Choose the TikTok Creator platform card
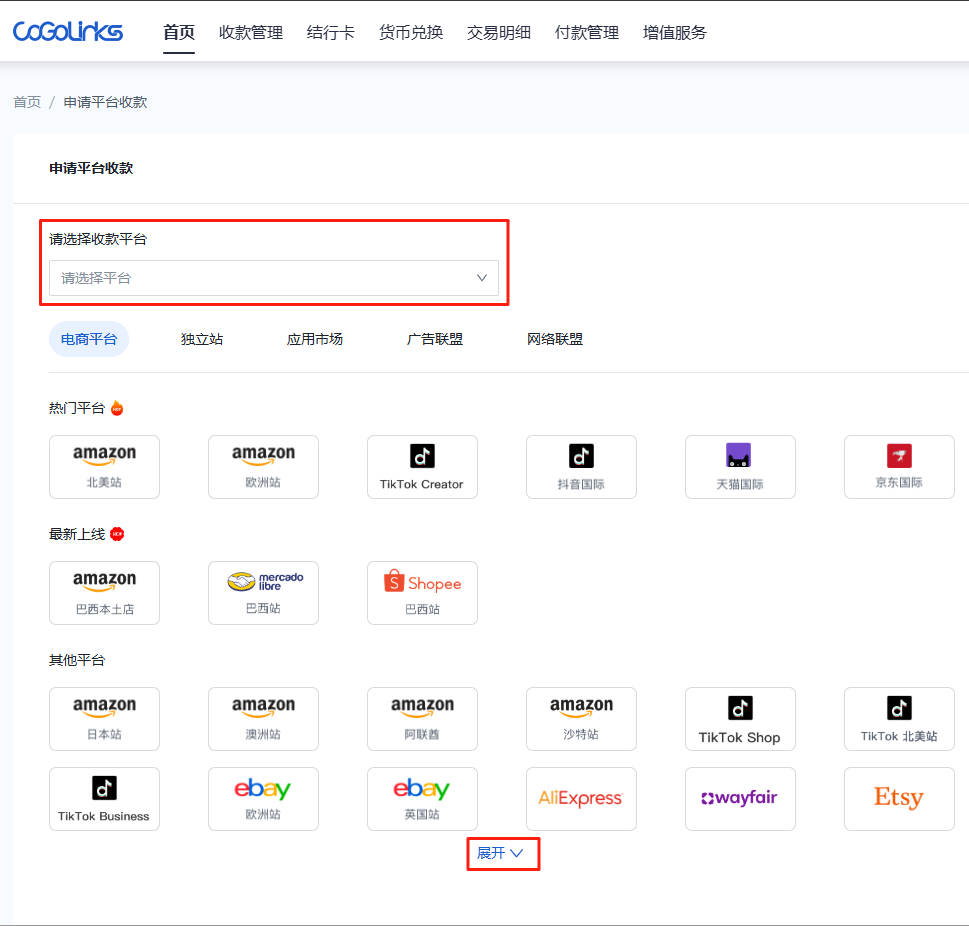The image size is (969, 926). 422,467
